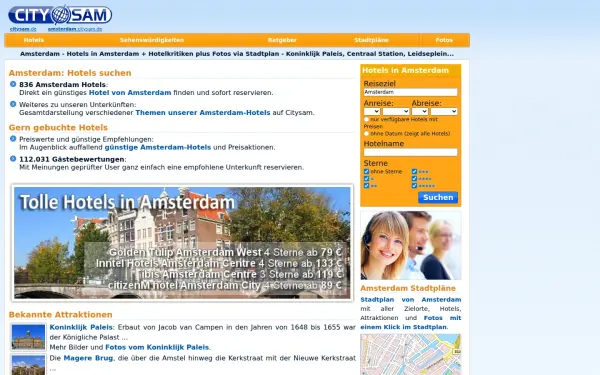Open the Magere Brug thumbnail image
The image size is (600, 375).
point(28,365)
